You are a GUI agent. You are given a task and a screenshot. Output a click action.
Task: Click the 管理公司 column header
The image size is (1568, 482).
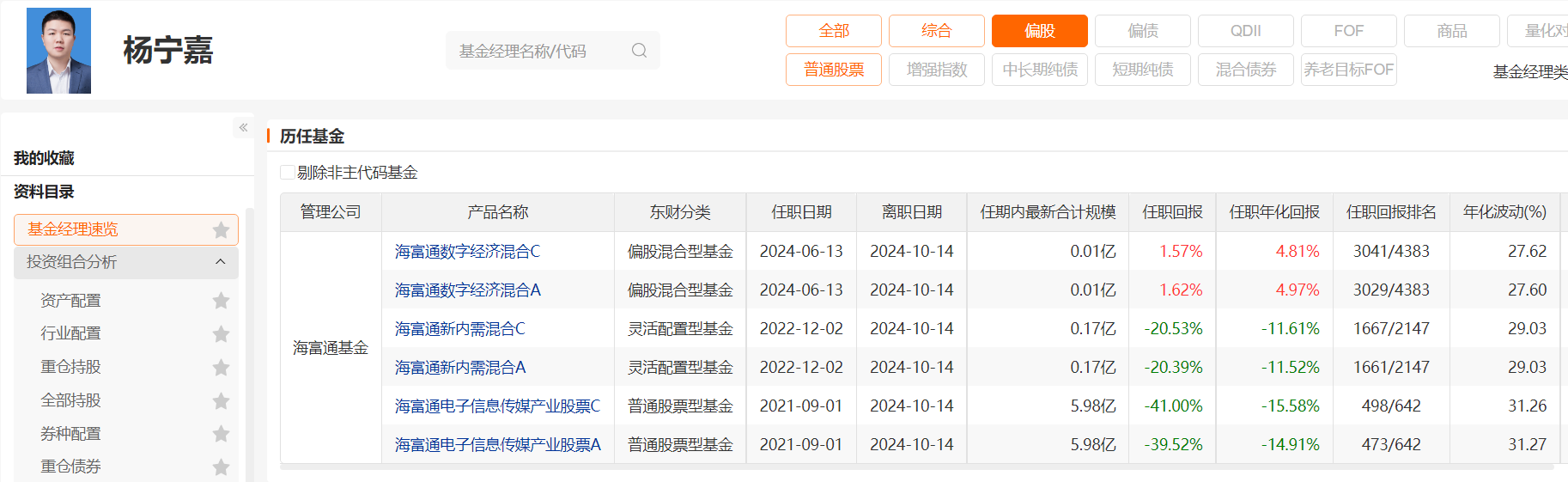point(331,212)
